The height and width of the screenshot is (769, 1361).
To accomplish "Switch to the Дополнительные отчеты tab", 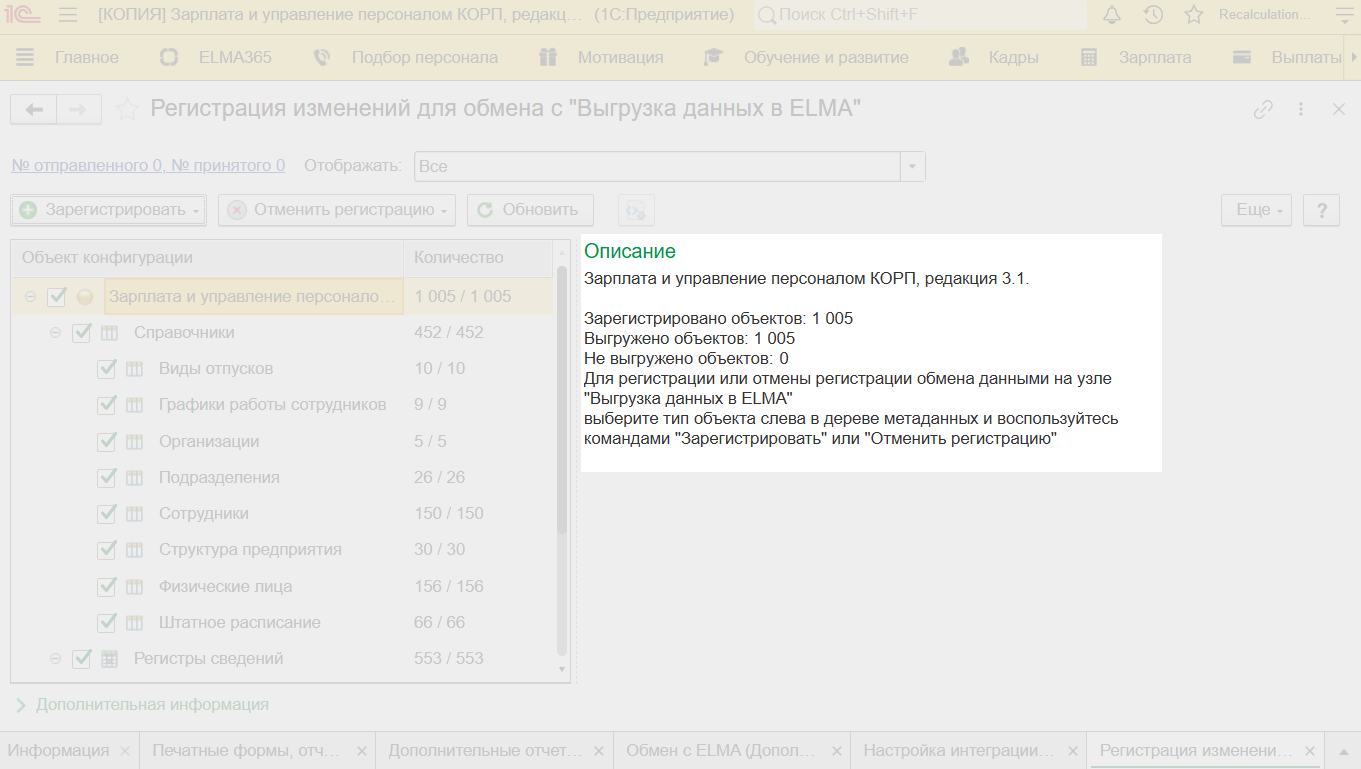I will tap(485, 751).
